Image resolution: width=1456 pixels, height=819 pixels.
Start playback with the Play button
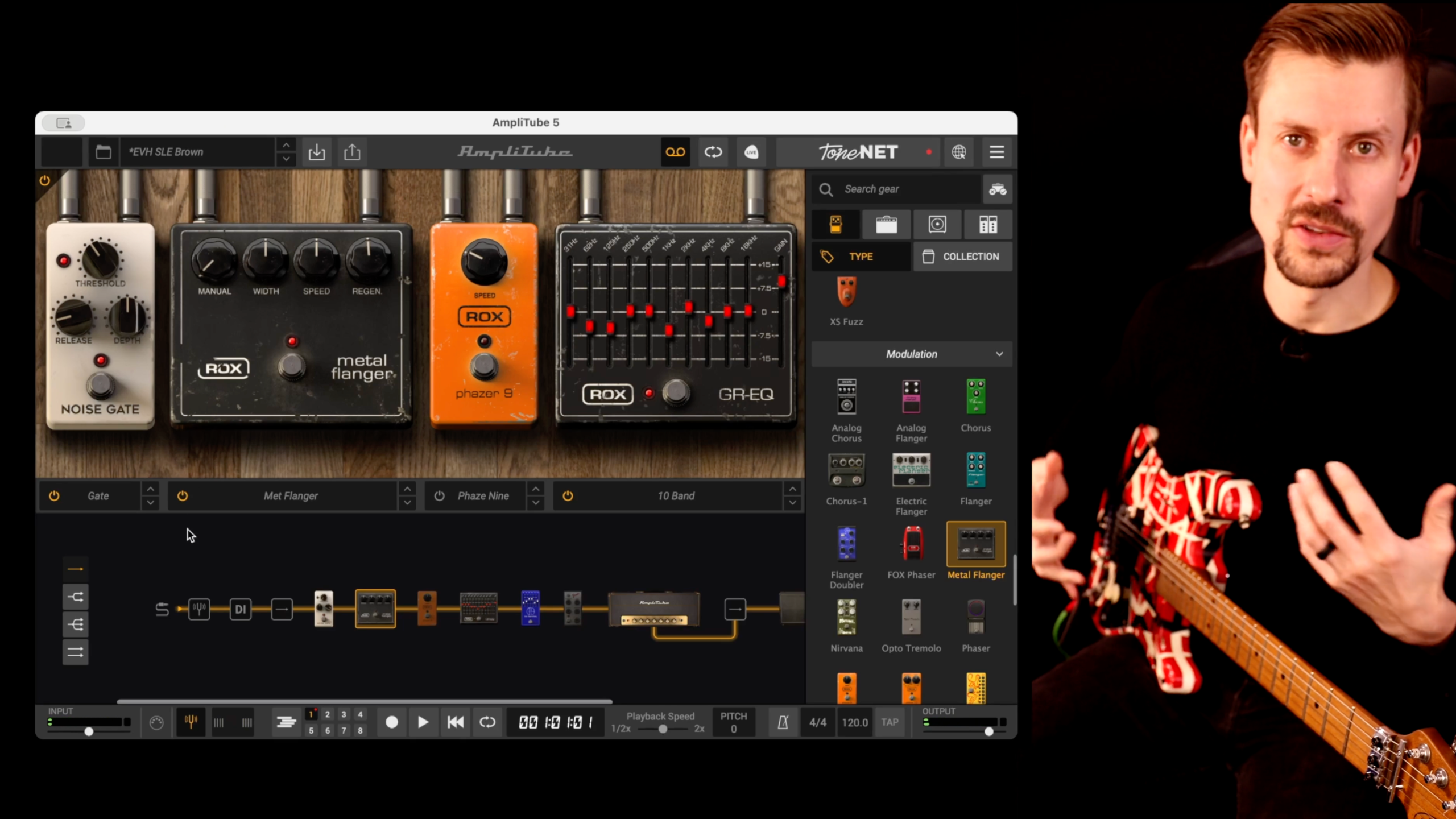point(423,722)
